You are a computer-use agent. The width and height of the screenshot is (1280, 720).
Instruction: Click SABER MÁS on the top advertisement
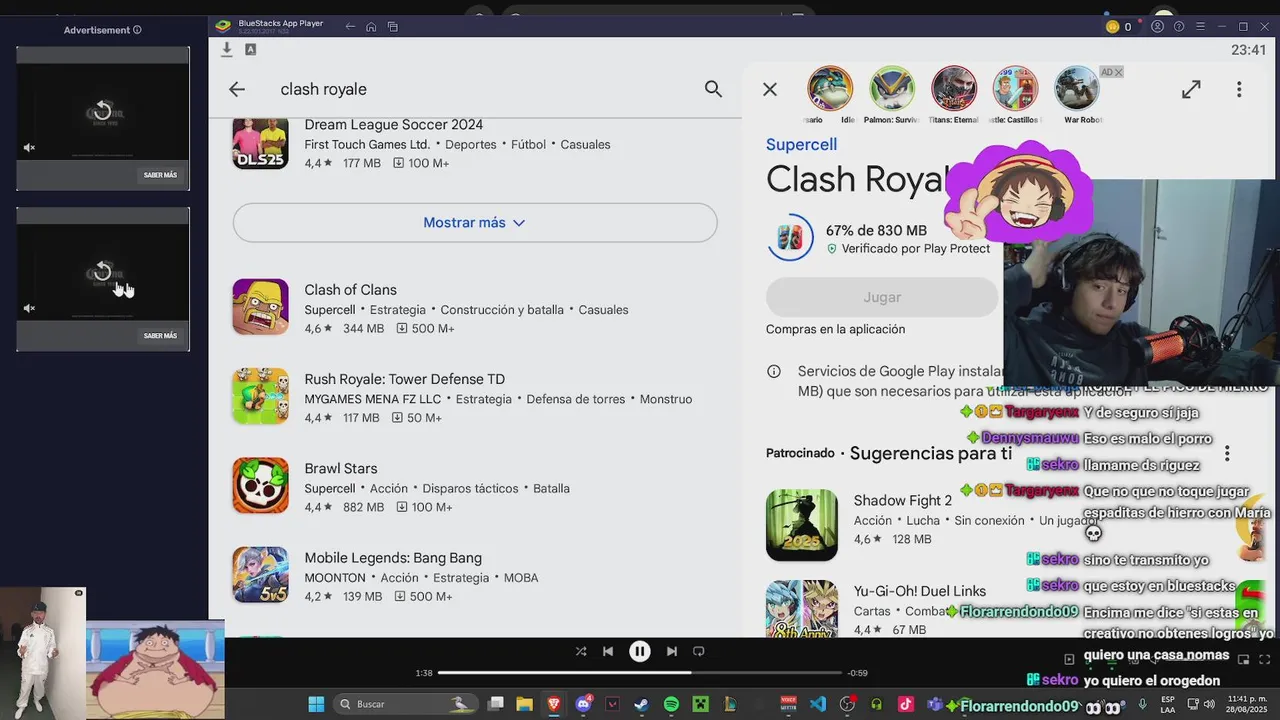pos(160,175)
